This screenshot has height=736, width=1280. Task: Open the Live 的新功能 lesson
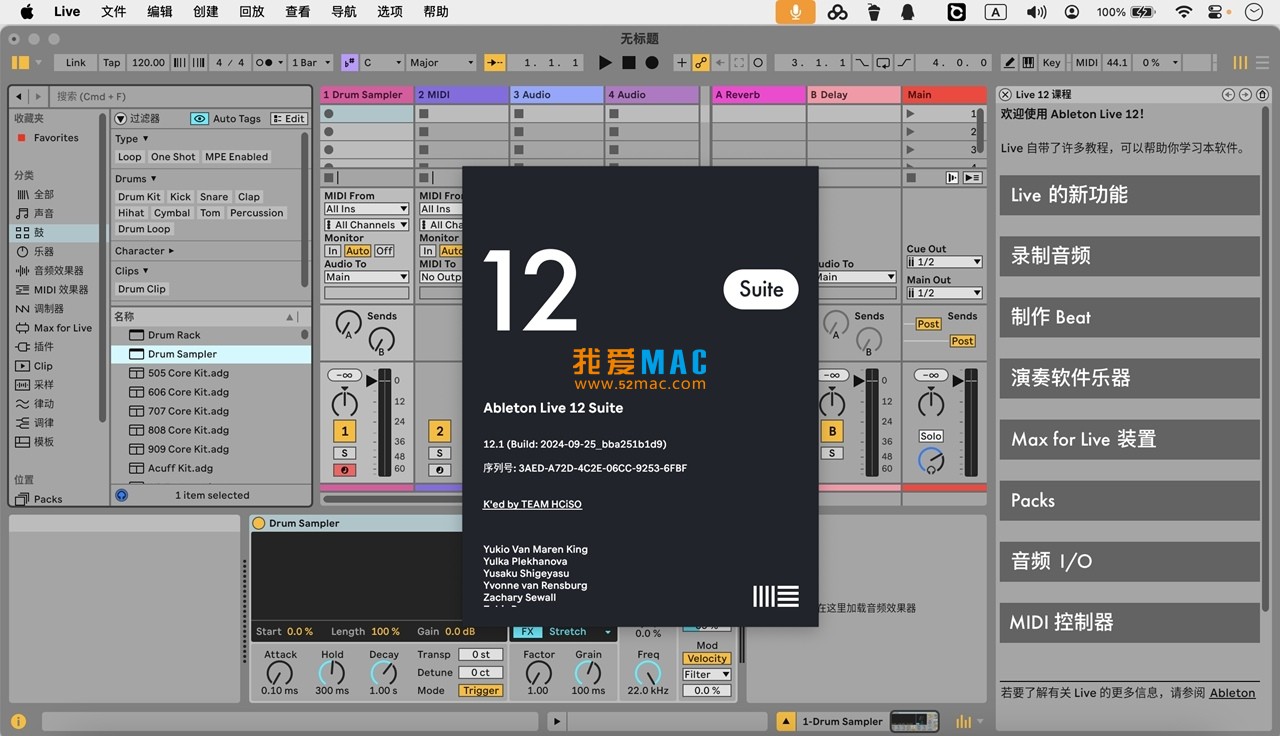coord(1129,195)
